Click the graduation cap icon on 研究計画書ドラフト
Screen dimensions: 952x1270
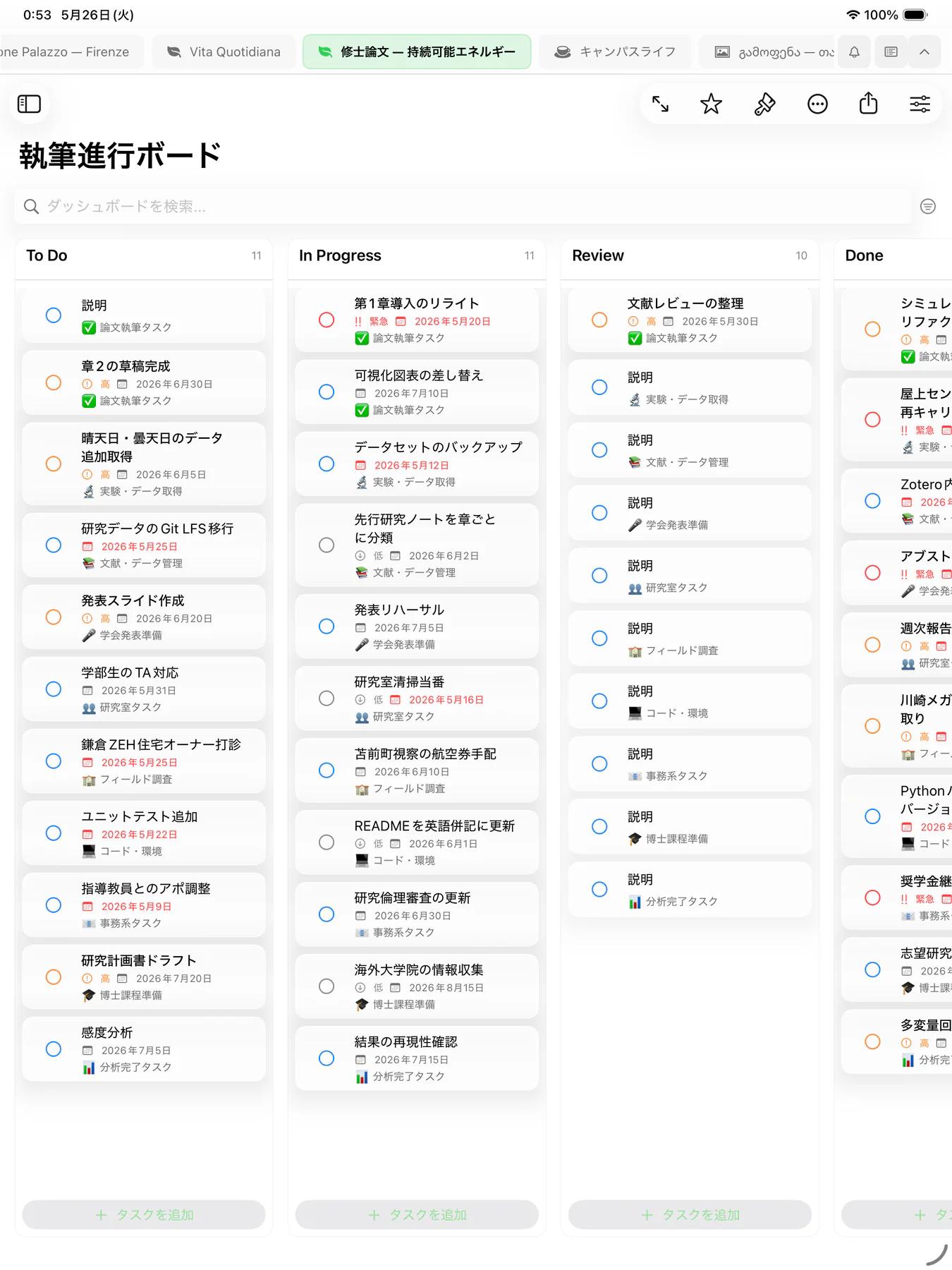click(88, 996)
